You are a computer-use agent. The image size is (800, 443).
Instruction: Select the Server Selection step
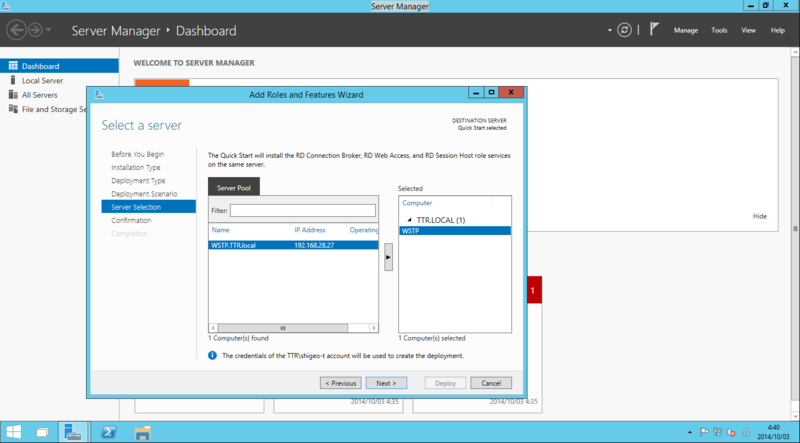click(x=148, y=207)
